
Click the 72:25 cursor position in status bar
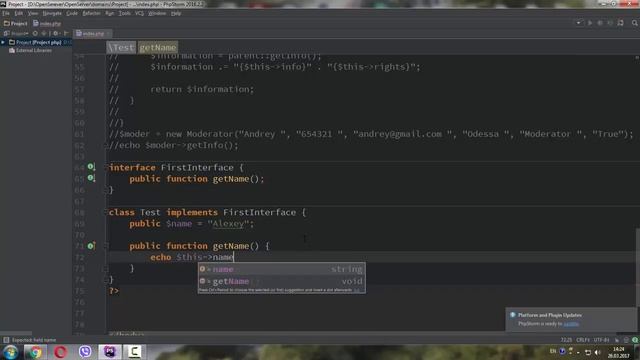tap(566, 340)
